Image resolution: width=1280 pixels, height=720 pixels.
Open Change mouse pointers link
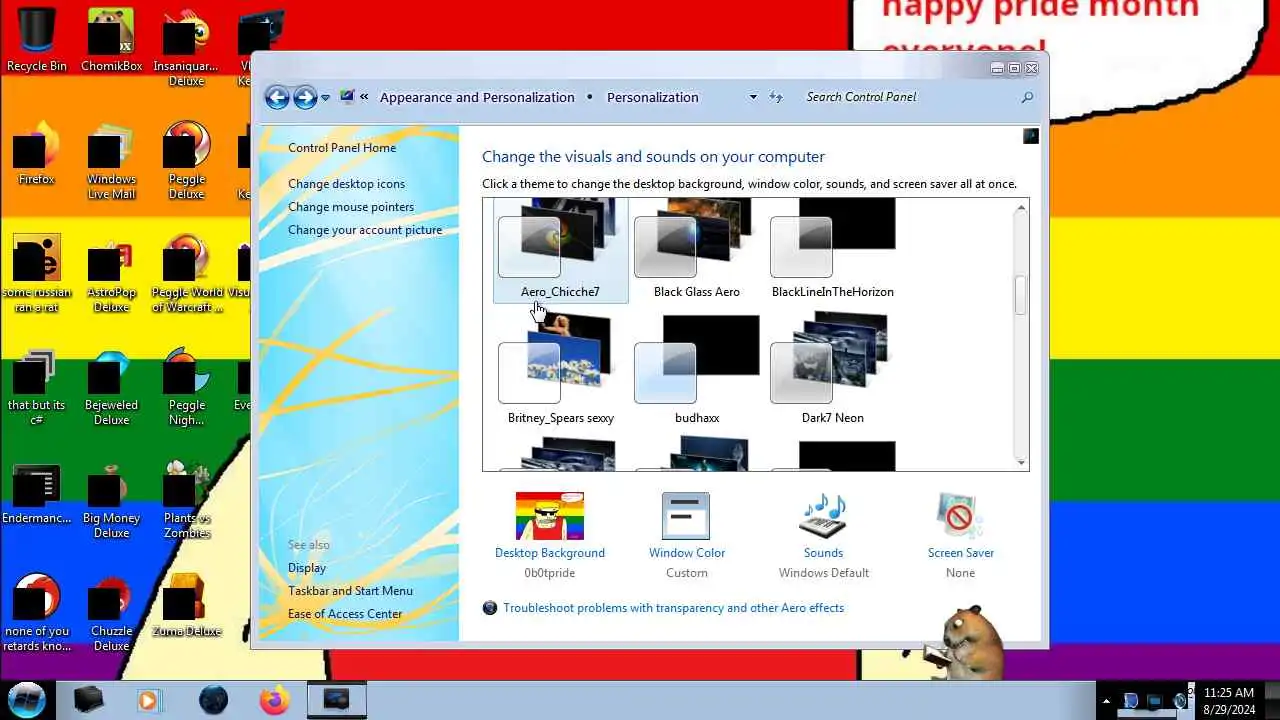point(351,207)
